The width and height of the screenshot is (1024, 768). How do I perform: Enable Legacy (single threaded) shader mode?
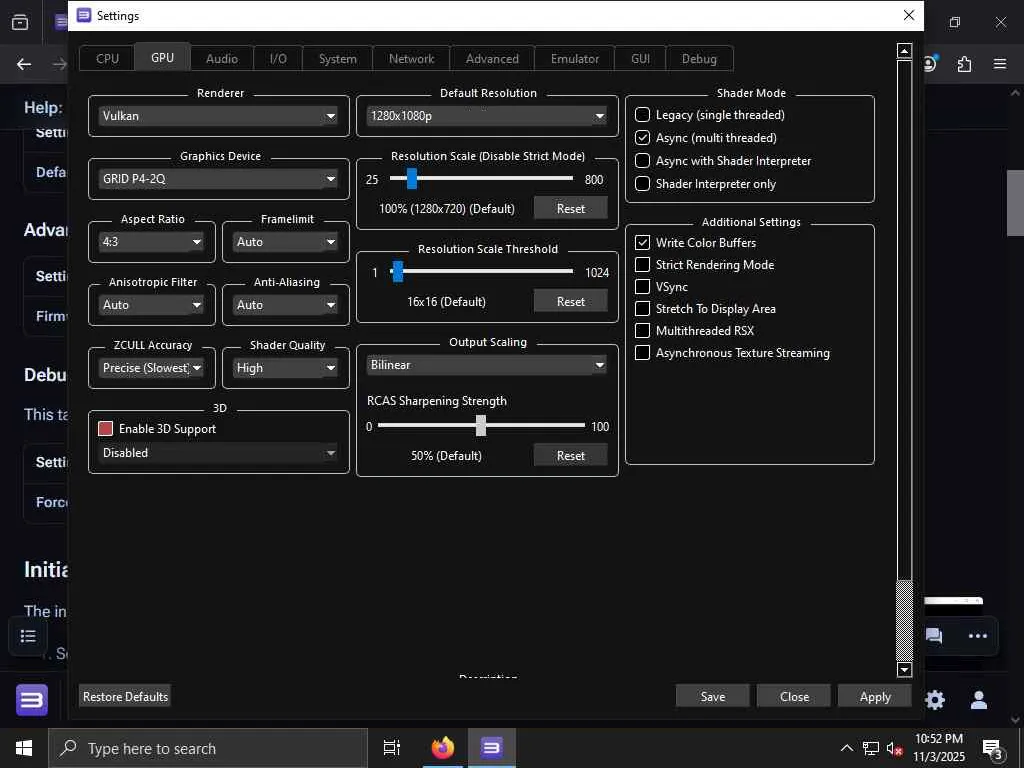pos(643,115)
